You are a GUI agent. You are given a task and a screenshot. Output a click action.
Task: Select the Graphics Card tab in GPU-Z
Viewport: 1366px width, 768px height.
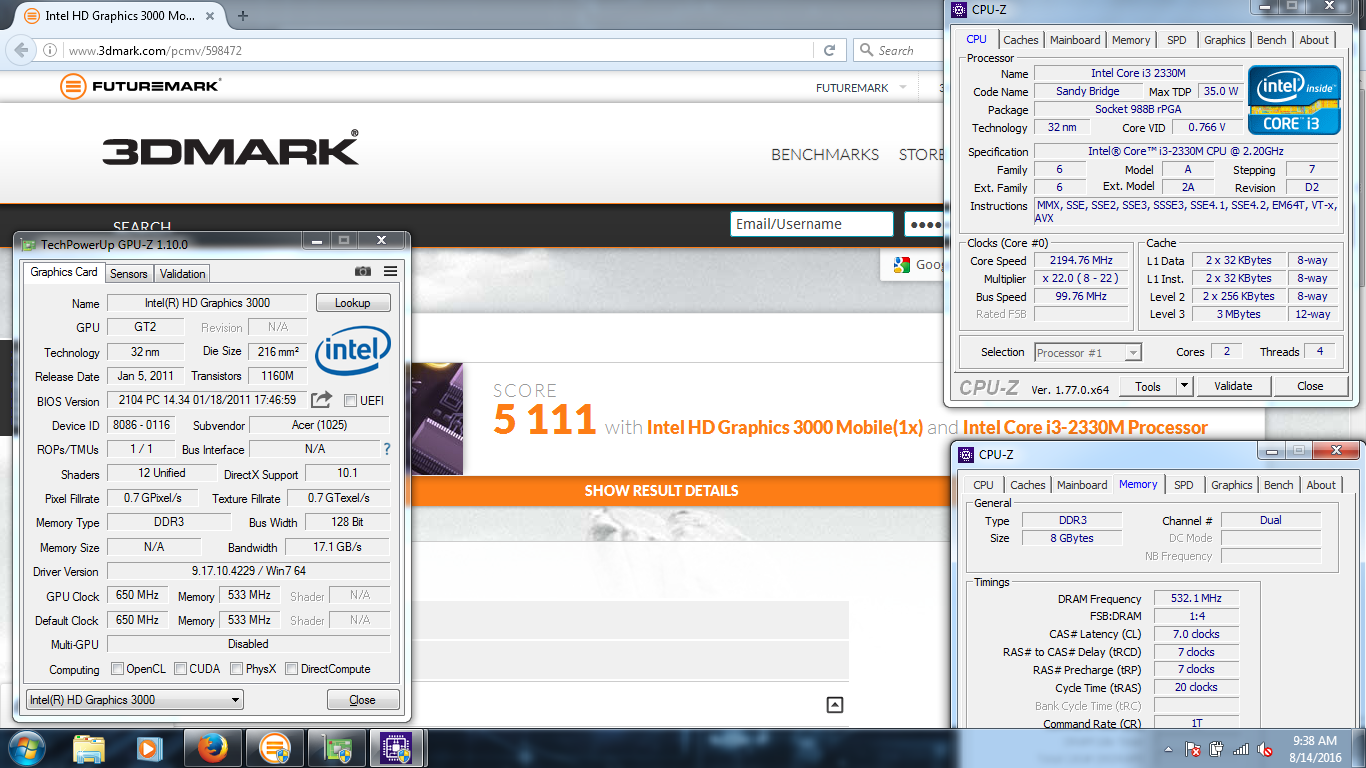(64, 272)
